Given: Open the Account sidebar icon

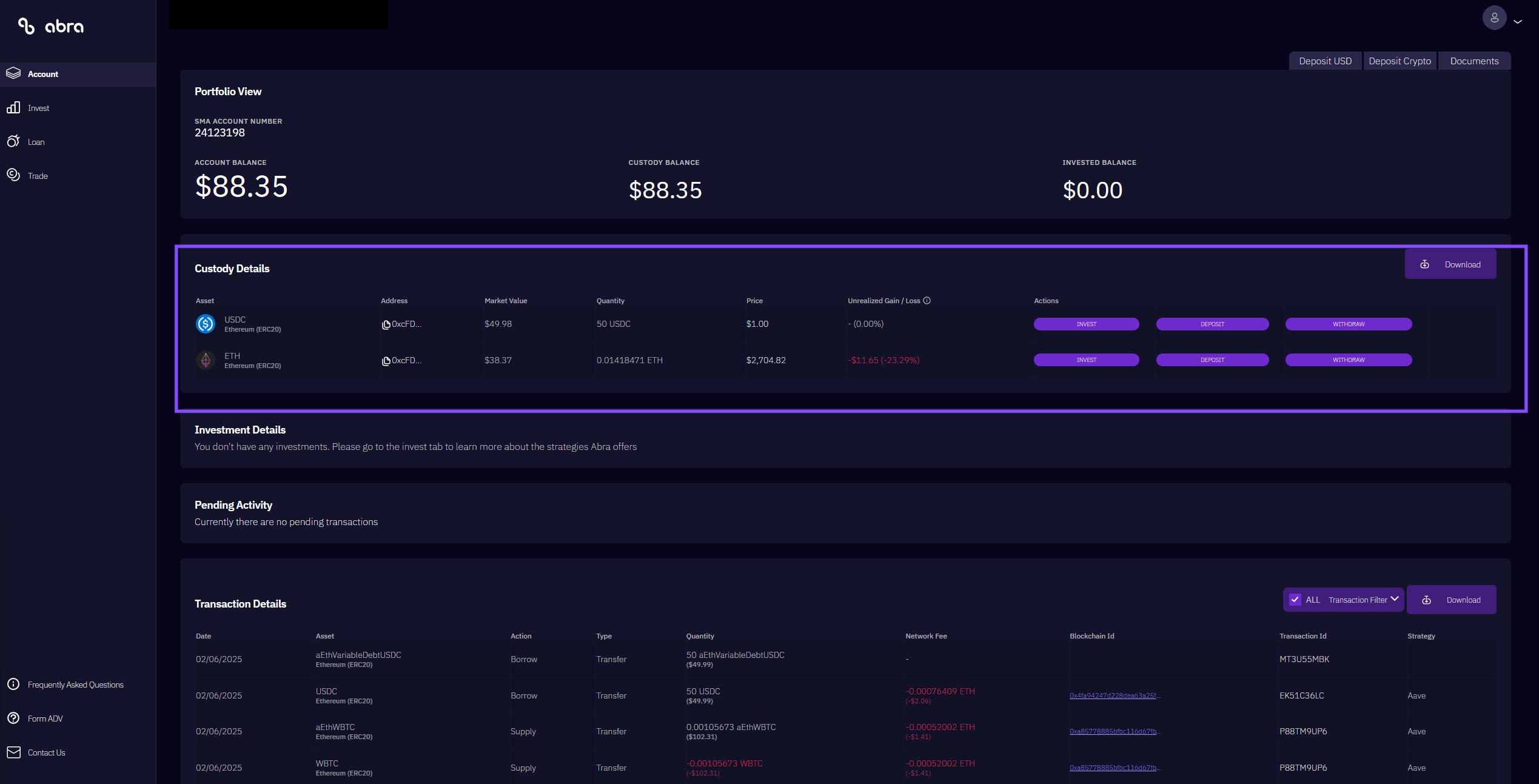Looking at the screenshot, I should (x=13, y=73).
